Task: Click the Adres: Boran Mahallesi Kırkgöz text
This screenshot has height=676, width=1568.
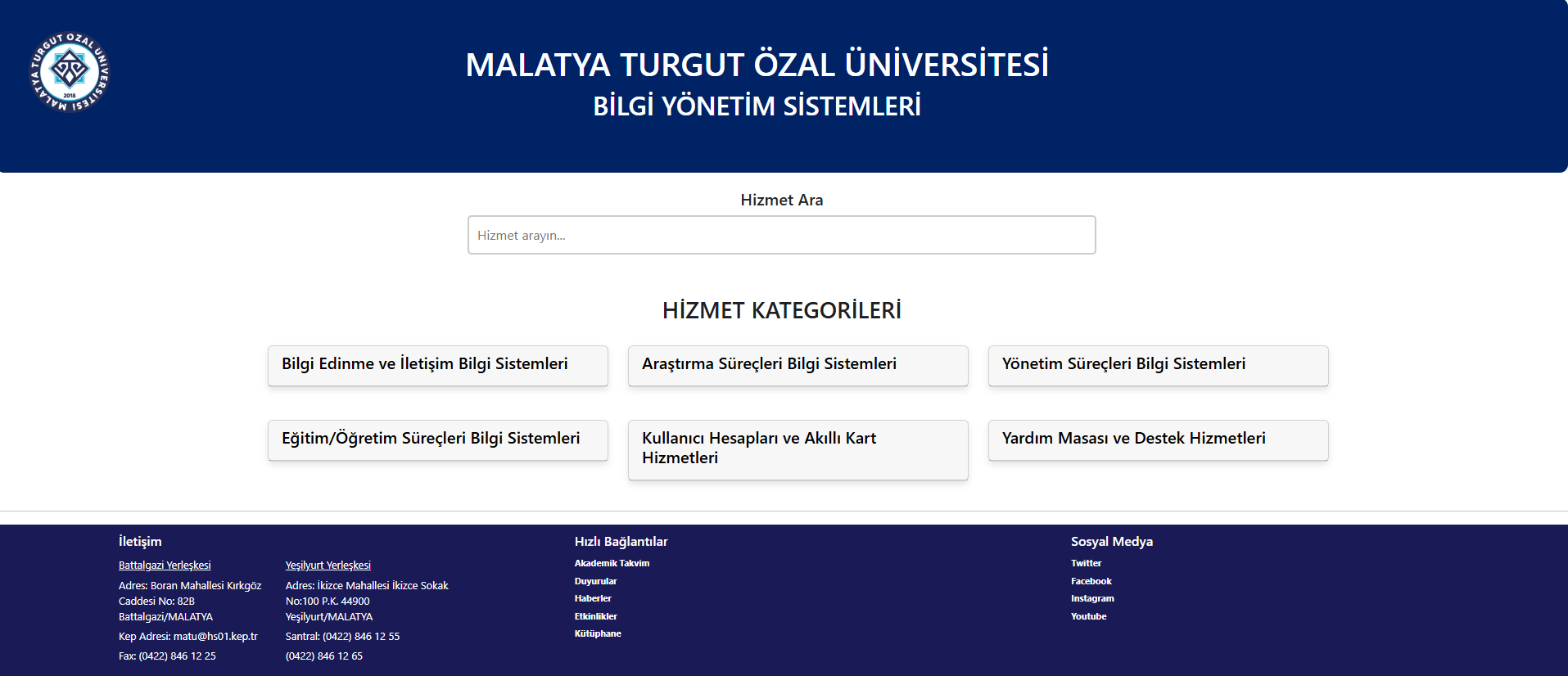Action: (190, 586)
